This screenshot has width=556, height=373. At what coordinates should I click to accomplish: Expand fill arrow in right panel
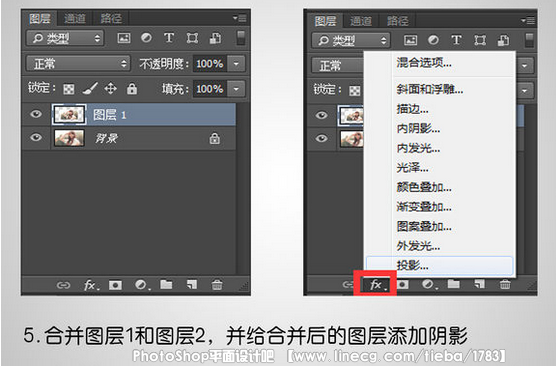[x=525, y=90]
